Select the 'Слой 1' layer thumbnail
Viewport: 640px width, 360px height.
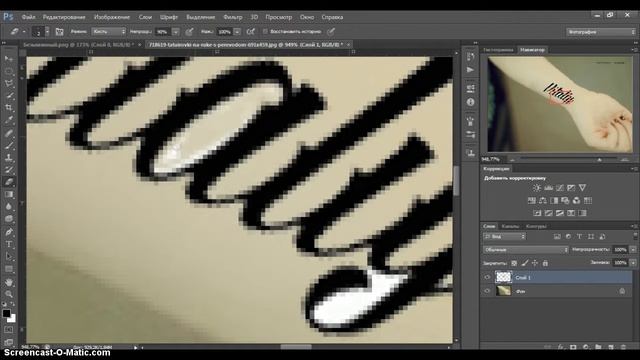503,277
